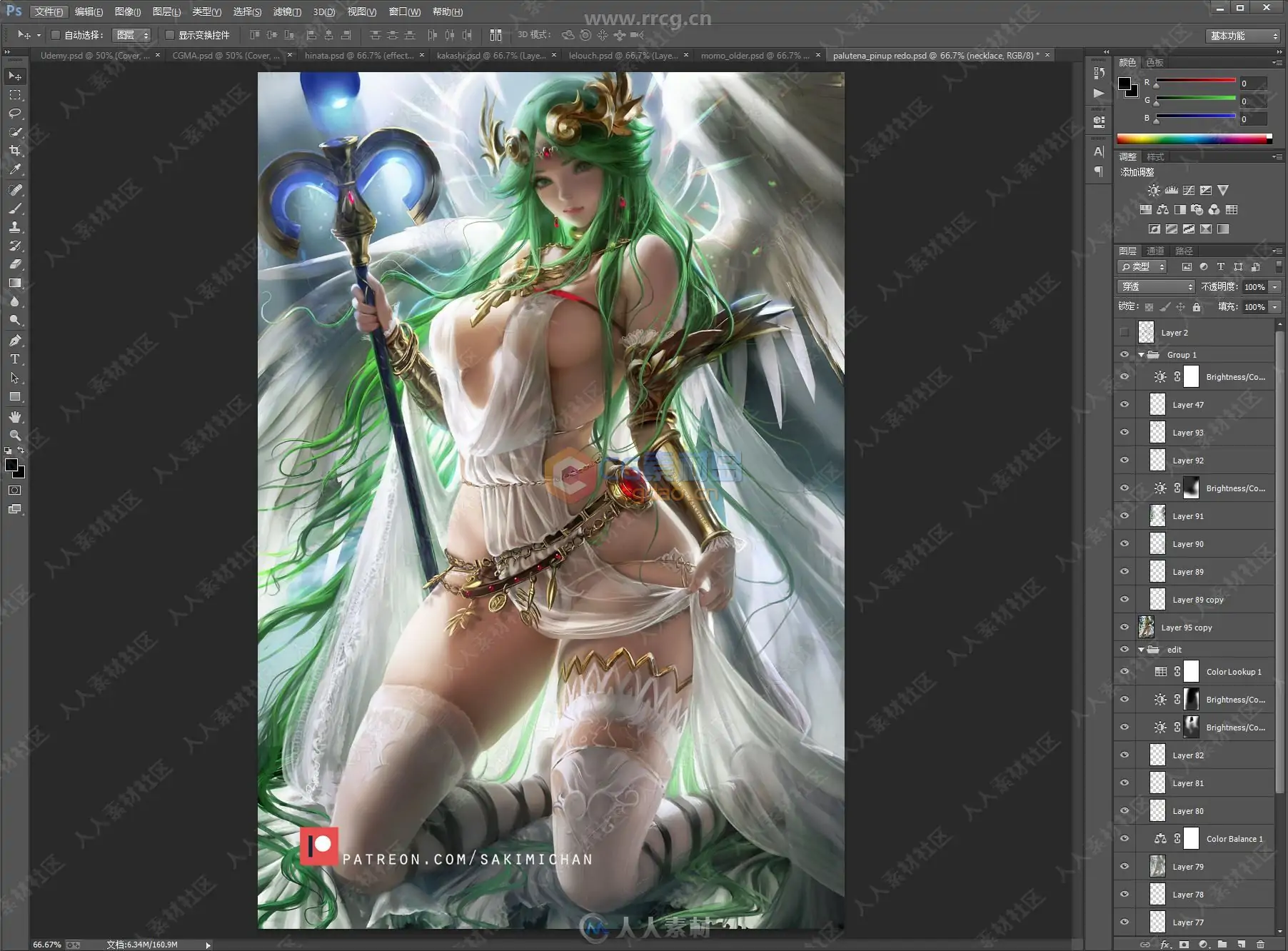Hide Layer 95 copy visibility eye

tap(1125, 628)
